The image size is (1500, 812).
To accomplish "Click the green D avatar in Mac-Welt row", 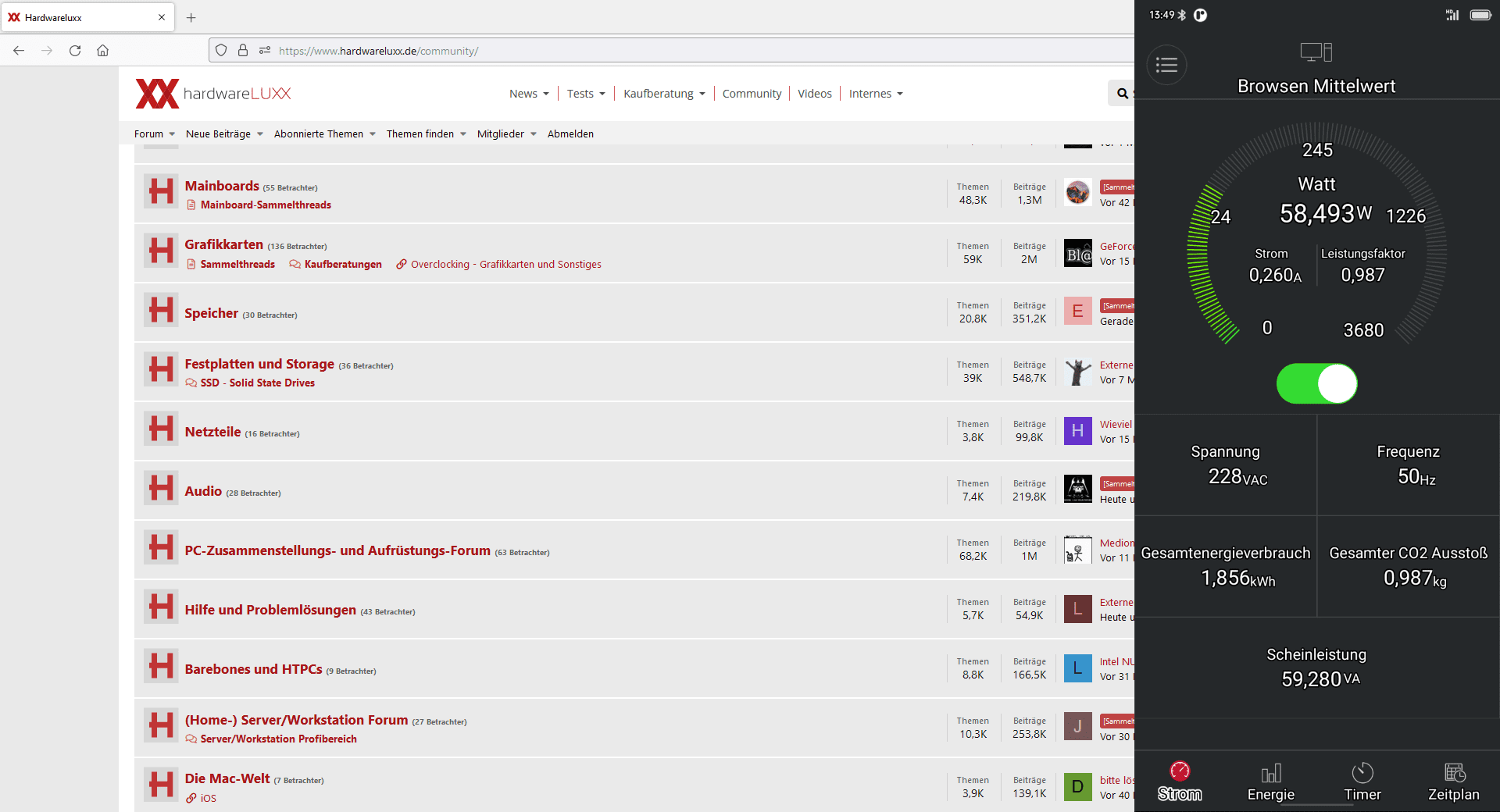I will [1078, 786].
